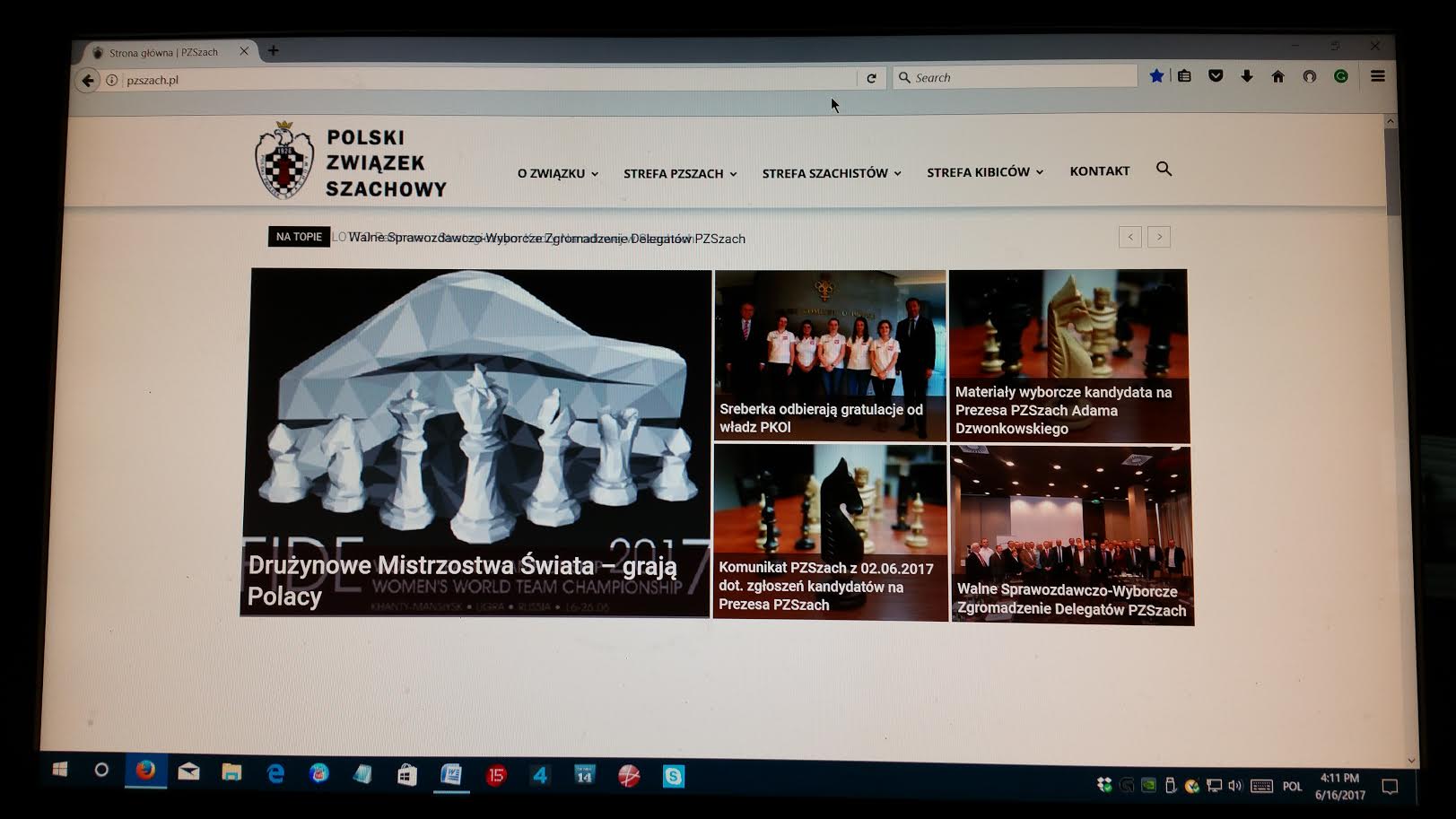Open Windows Store from taskbar
This screenshot has width=1456, height=819.
point(406,774)
